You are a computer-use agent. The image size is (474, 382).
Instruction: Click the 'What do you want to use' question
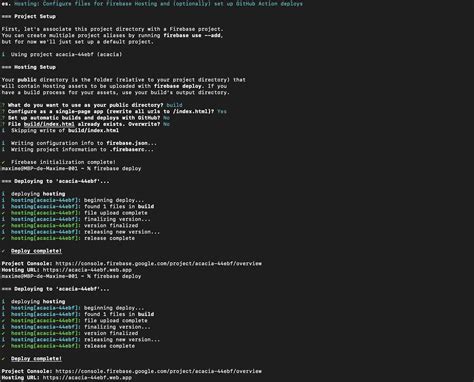pyautogui.click(x=86, y=105)
